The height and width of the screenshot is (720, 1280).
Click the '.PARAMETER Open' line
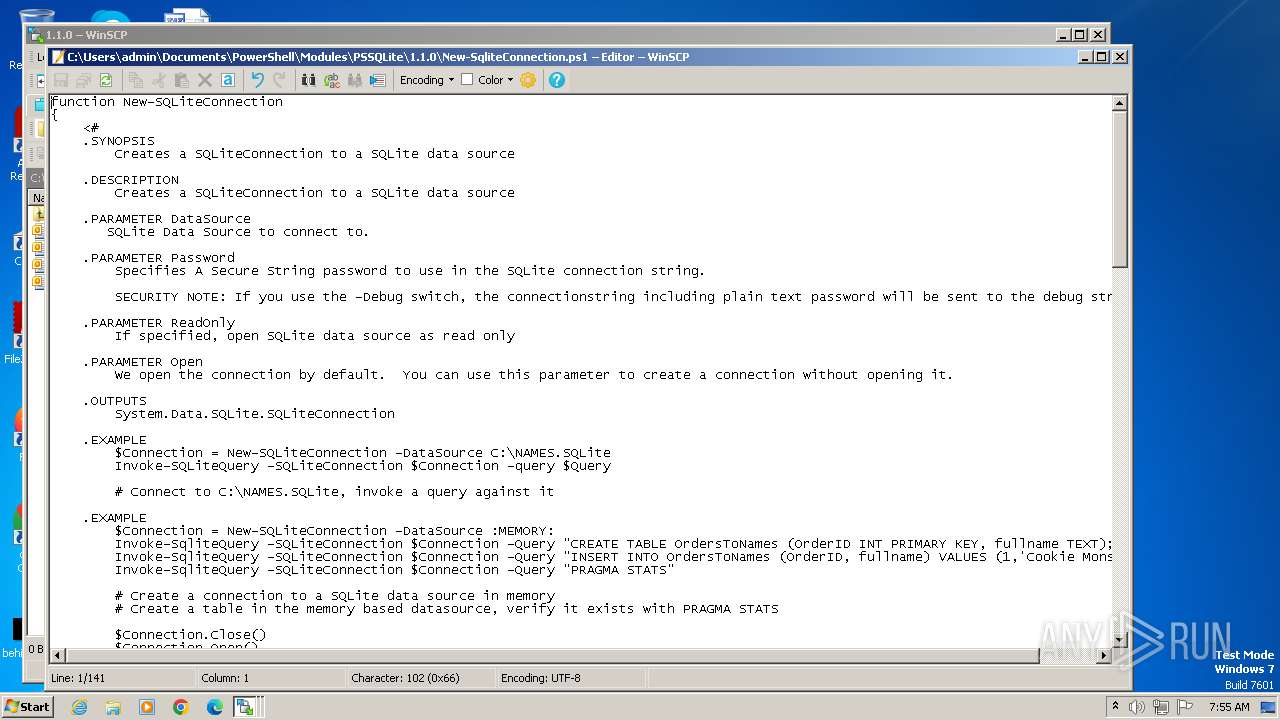(143, 362)
